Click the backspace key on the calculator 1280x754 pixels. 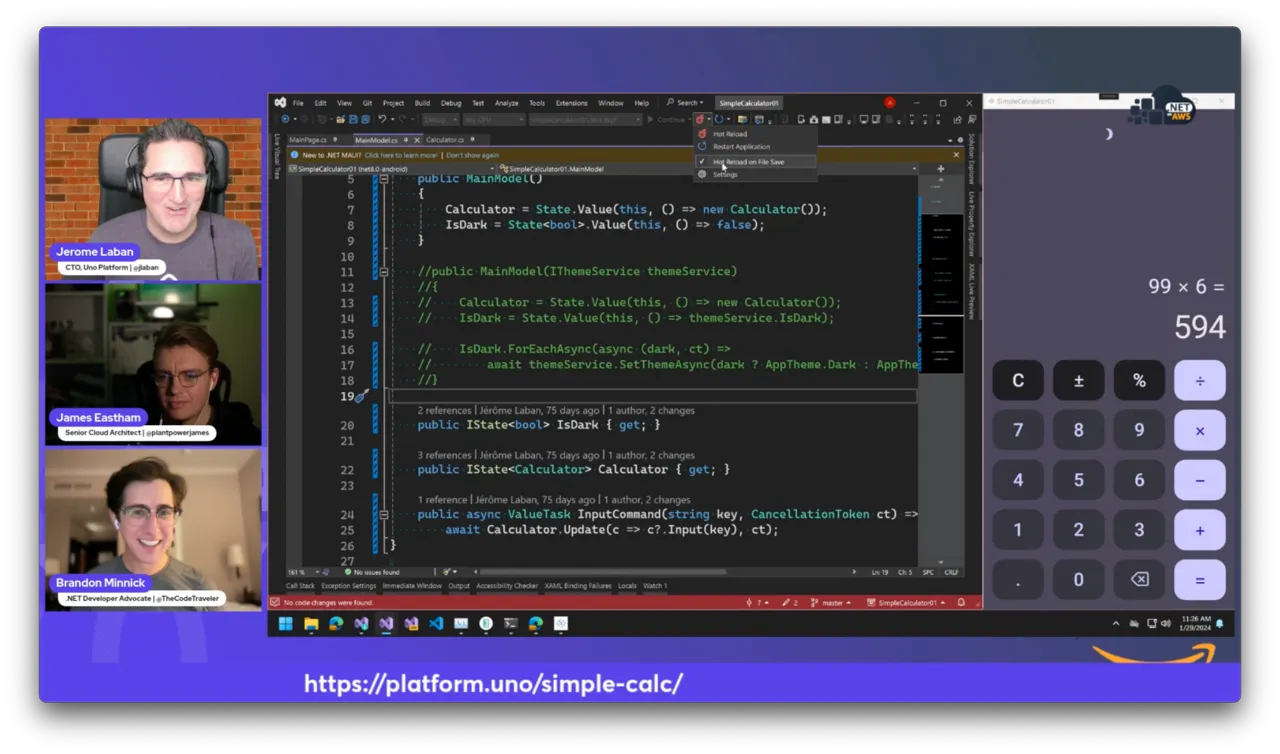[1139, 580]
